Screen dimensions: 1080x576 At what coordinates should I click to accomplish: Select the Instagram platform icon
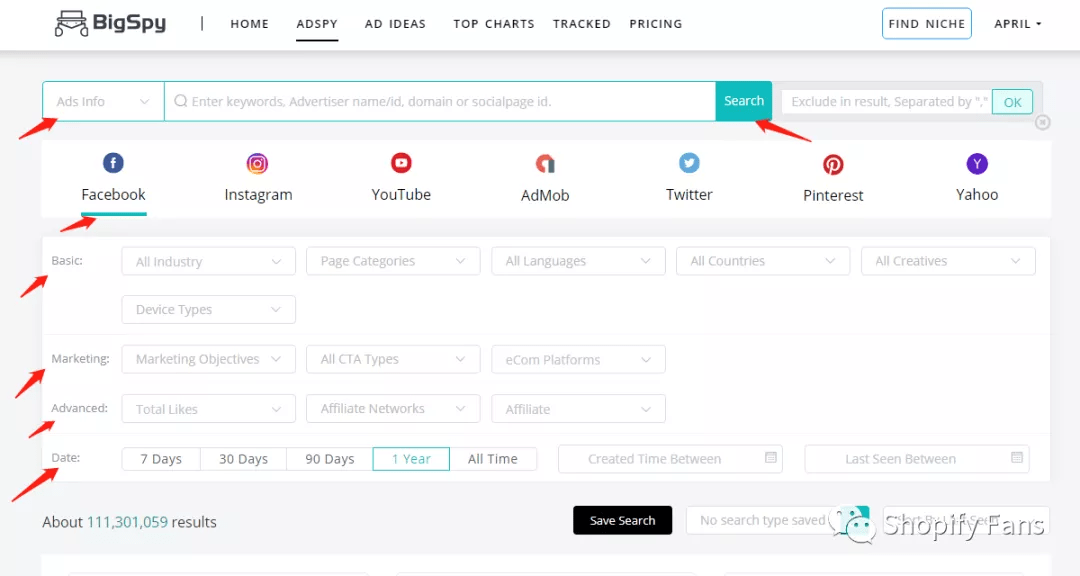[258, 163]
